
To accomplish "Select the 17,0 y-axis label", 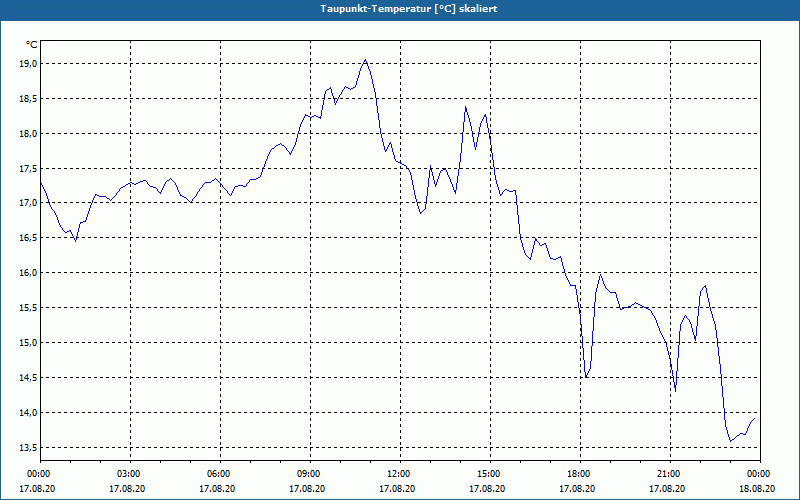I will pos(29,203).
